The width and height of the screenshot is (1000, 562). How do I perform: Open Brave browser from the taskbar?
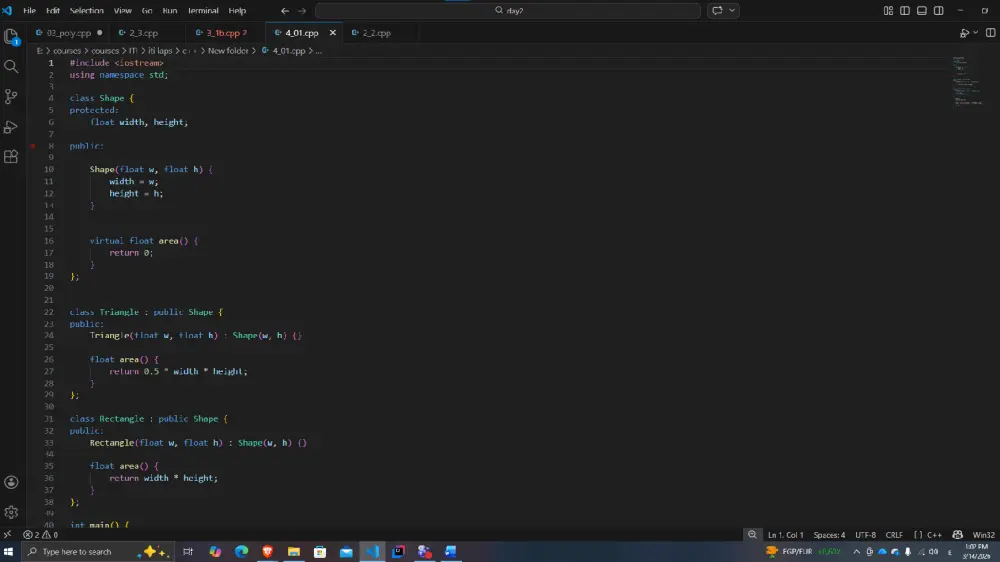(x=267, y=552)
